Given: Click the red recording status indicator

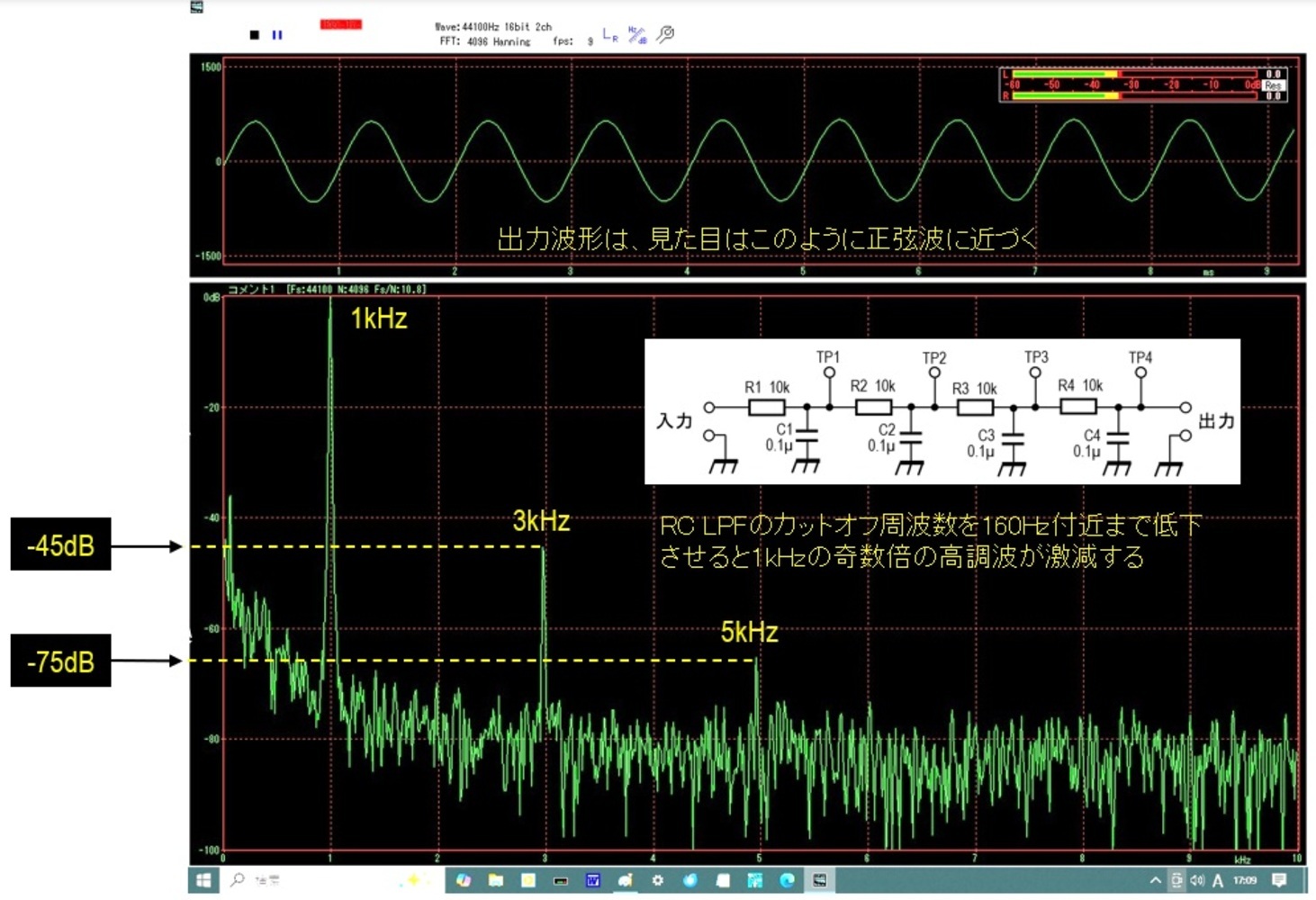Looking at the screenshot, I should (x=340, y=24).
